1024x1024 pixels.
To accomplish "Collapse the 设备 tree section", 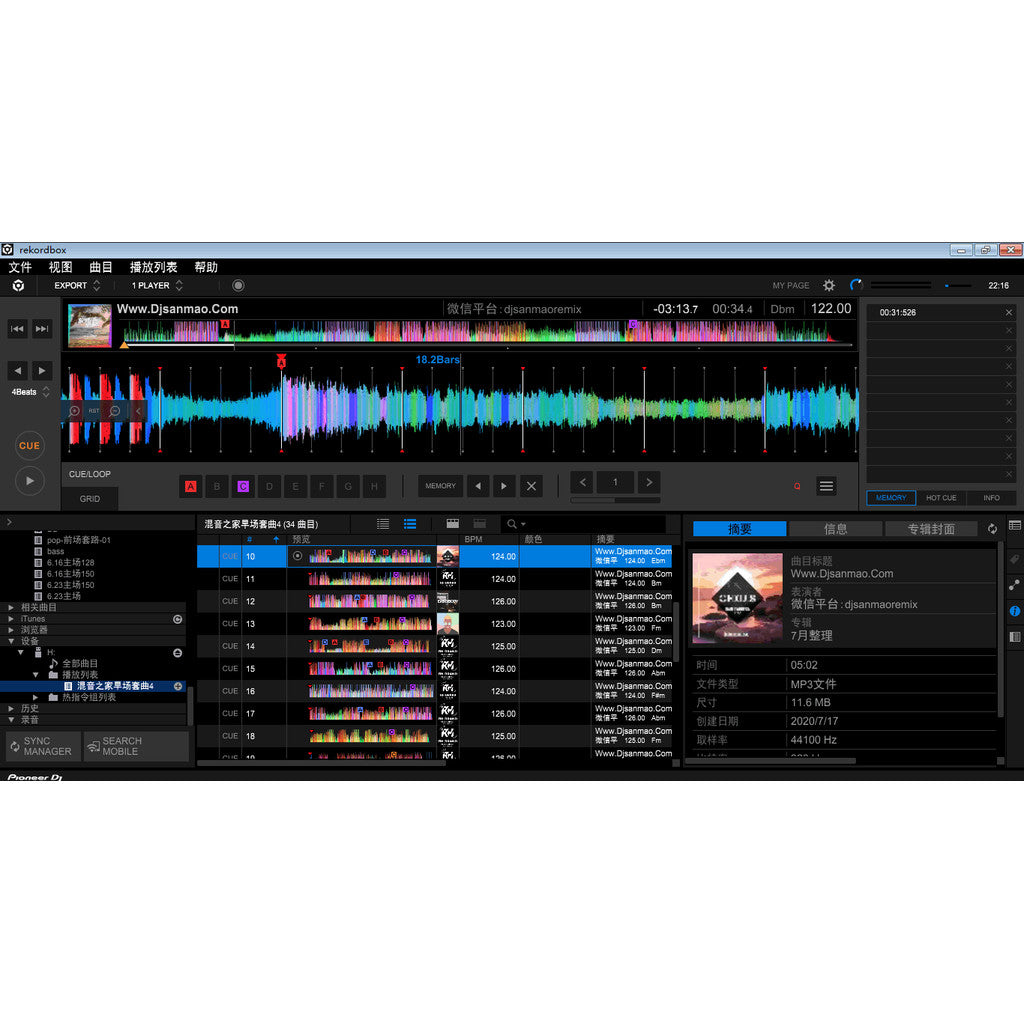I will 11,641.
